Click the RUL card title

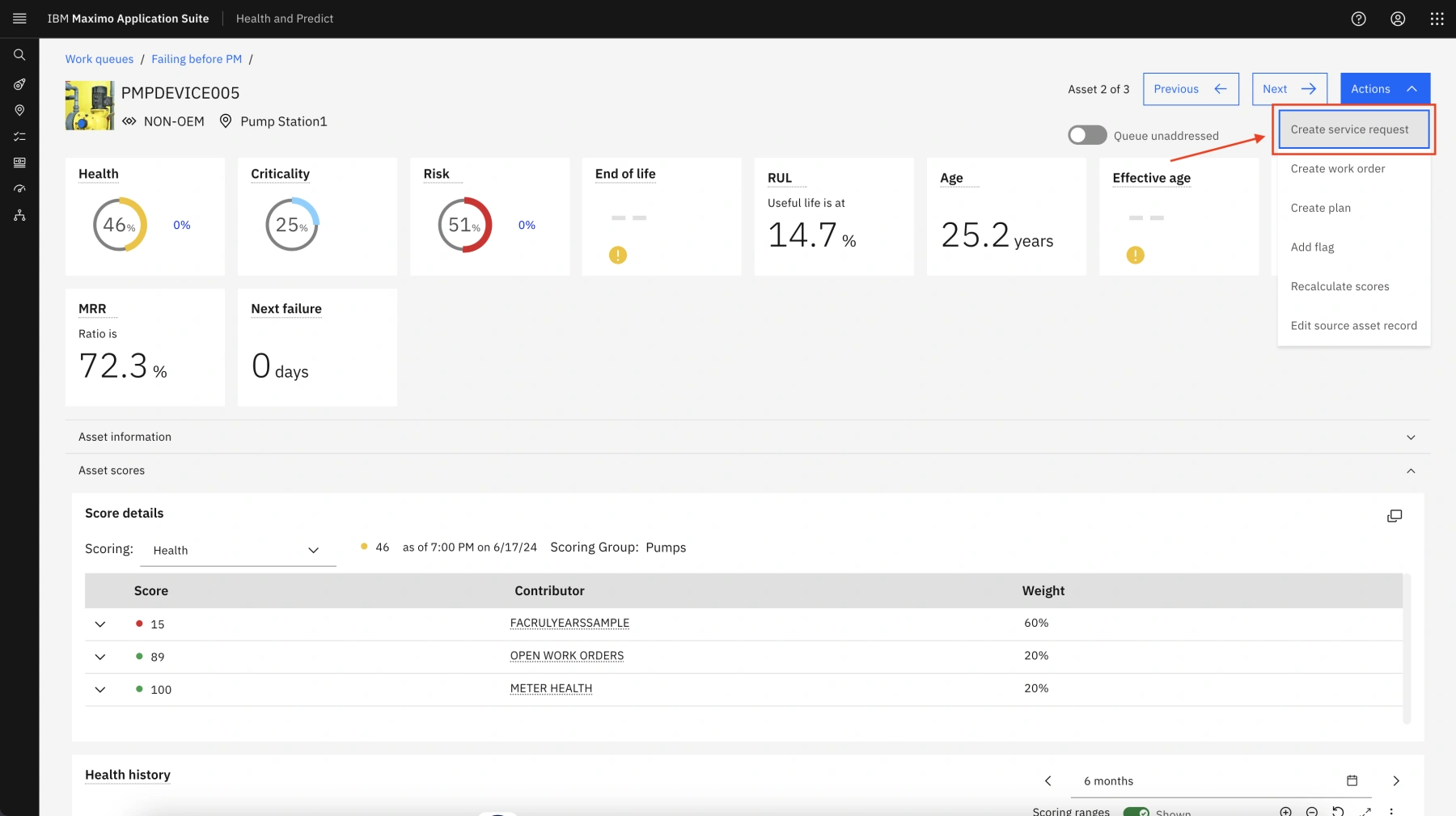pyautogui.click(x=780, y=178)
